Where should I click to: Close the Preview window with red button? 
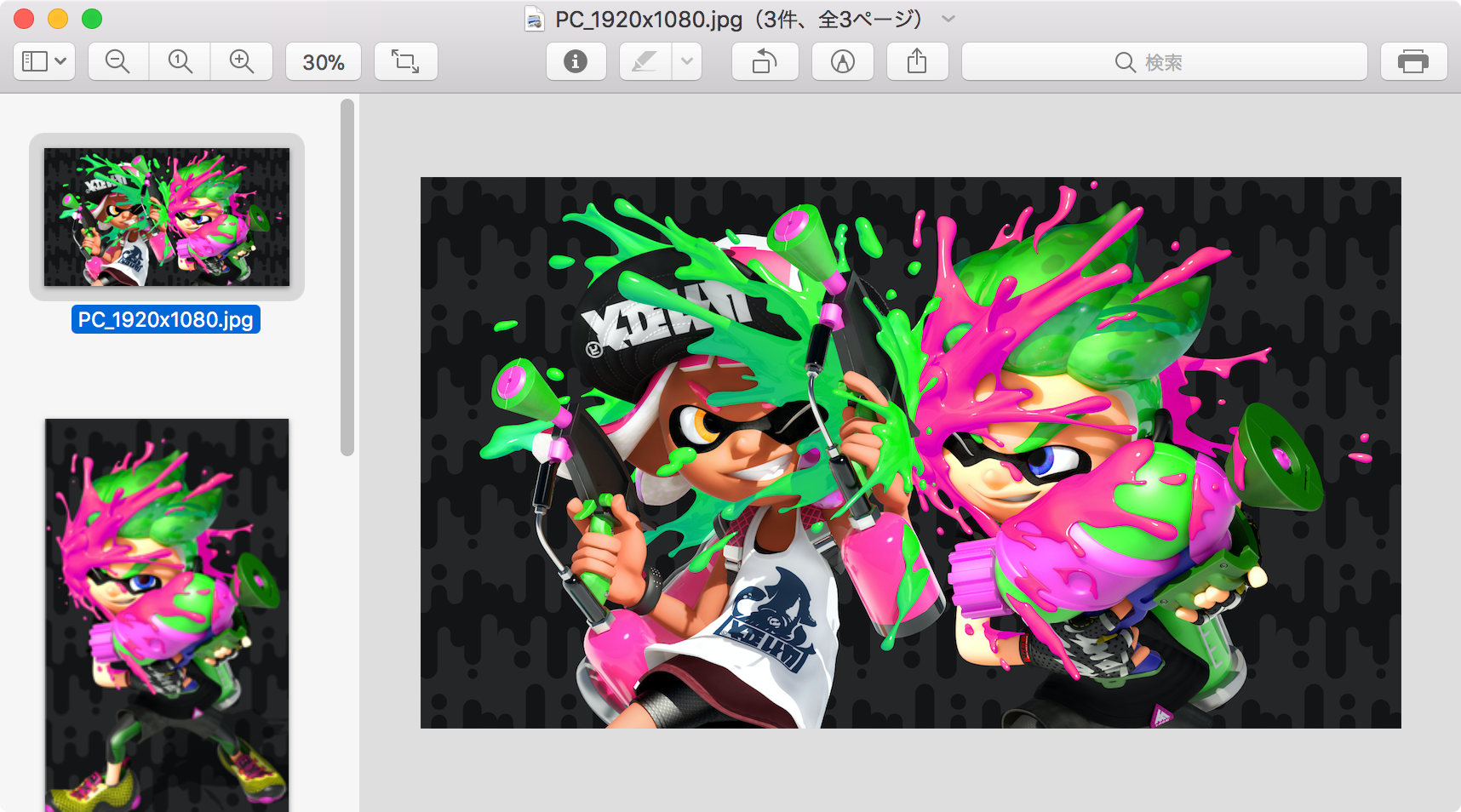[24, 19]
